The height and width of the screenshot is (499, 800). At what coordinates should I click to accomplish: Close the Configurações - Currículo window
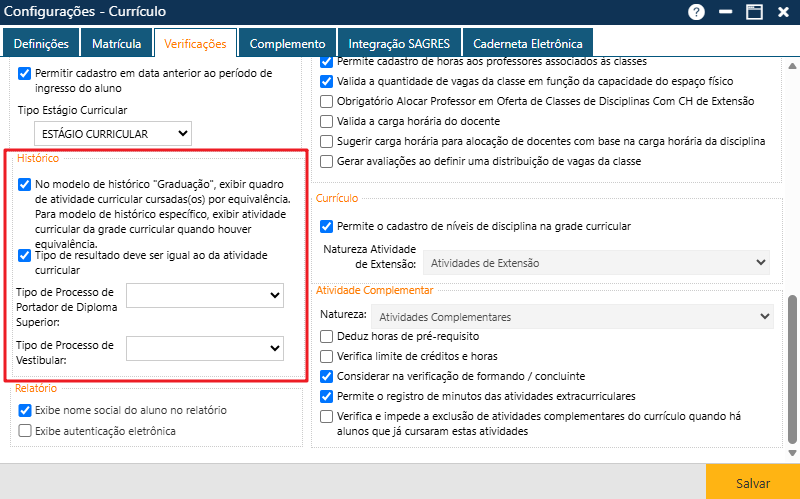point(783,12)
